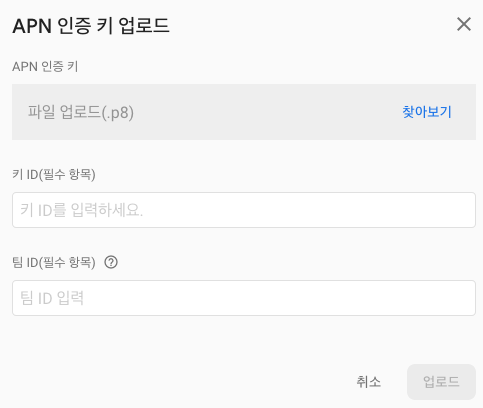The width and height of the screenshot is (483, 408).
Task: Click the APN 인증 키 field label
Action: tap(45, 66)
